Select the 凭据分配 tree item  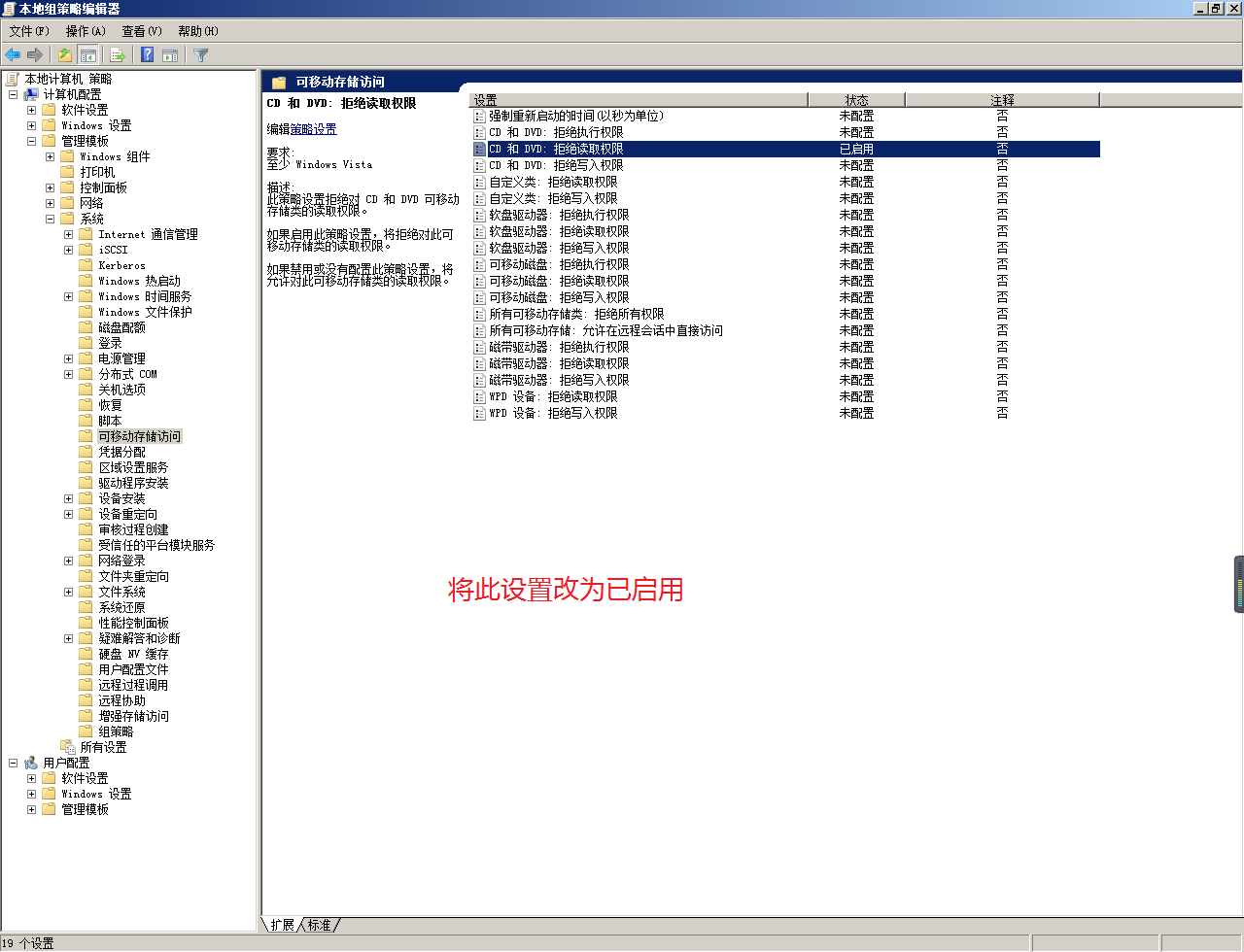point(121,452)
